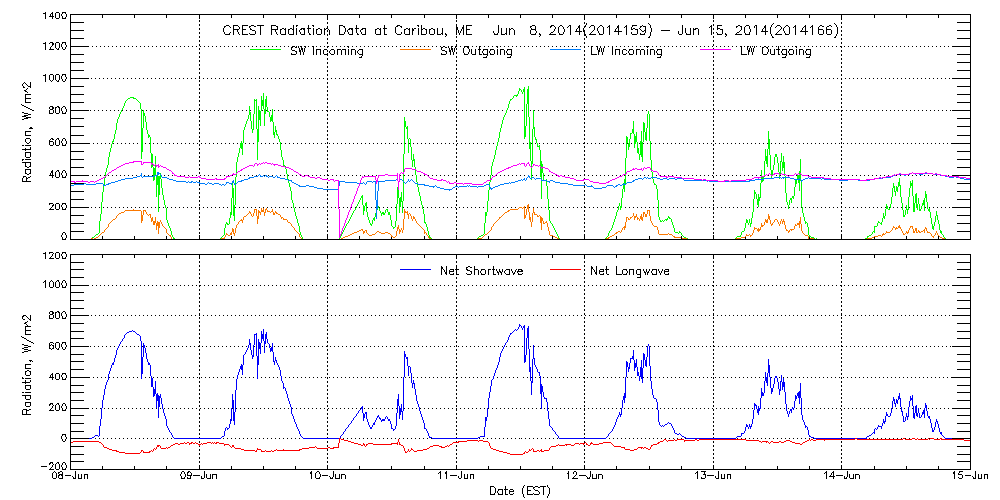Click the 11-Jun date tick label

coord(457,477)
